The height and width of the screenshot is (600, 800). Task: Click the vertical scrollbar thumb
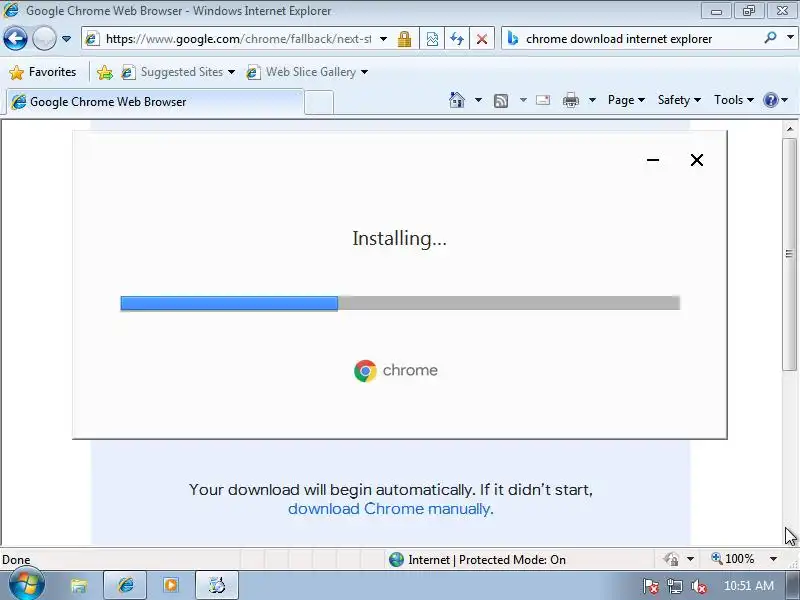point(790,254)
